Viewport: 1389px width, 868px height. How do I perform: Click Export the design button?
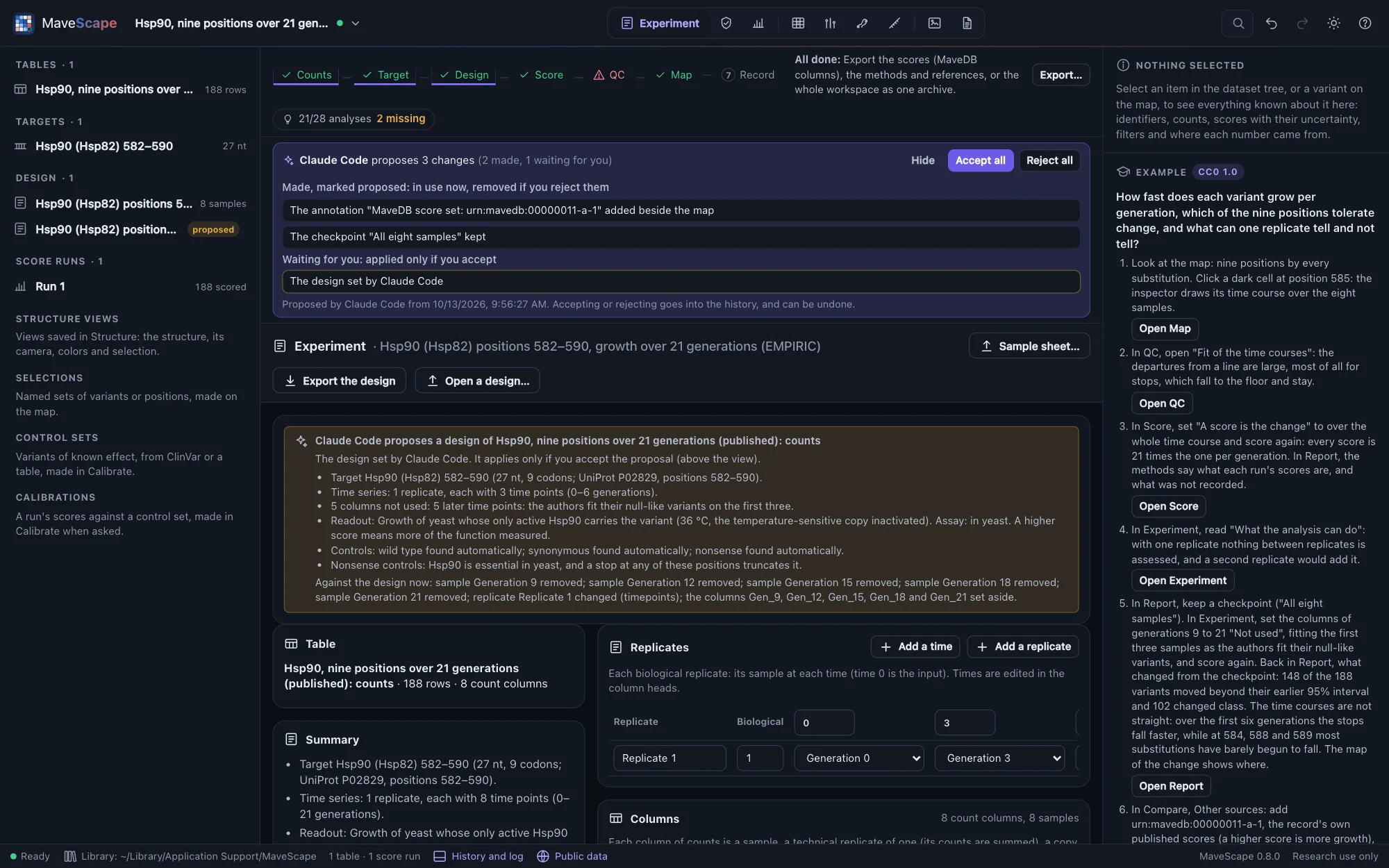[x=340, y=381]
